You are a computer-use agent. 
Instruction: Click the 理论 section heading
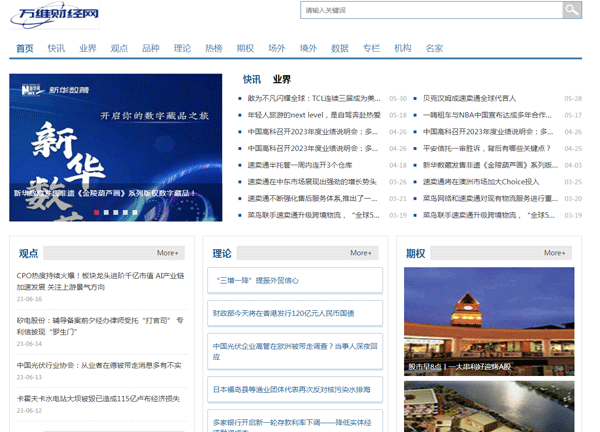pos(222,253)
